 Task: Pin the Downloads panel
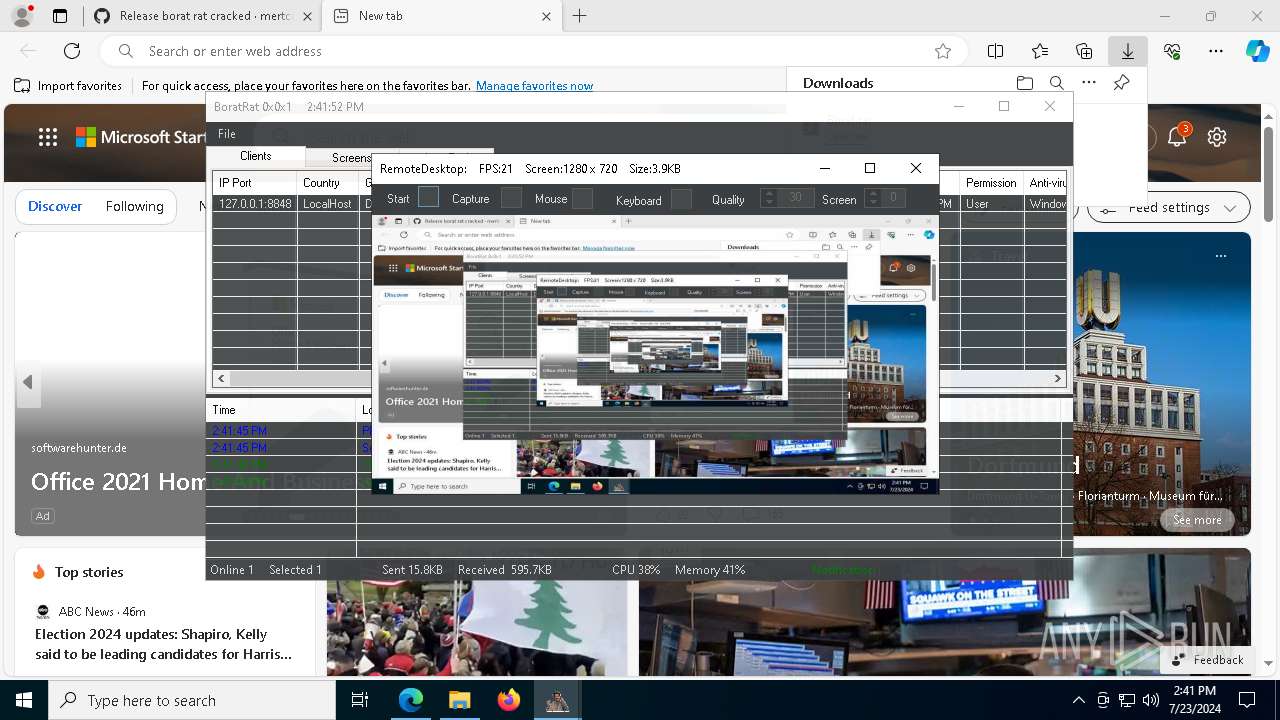[1122, 83]
